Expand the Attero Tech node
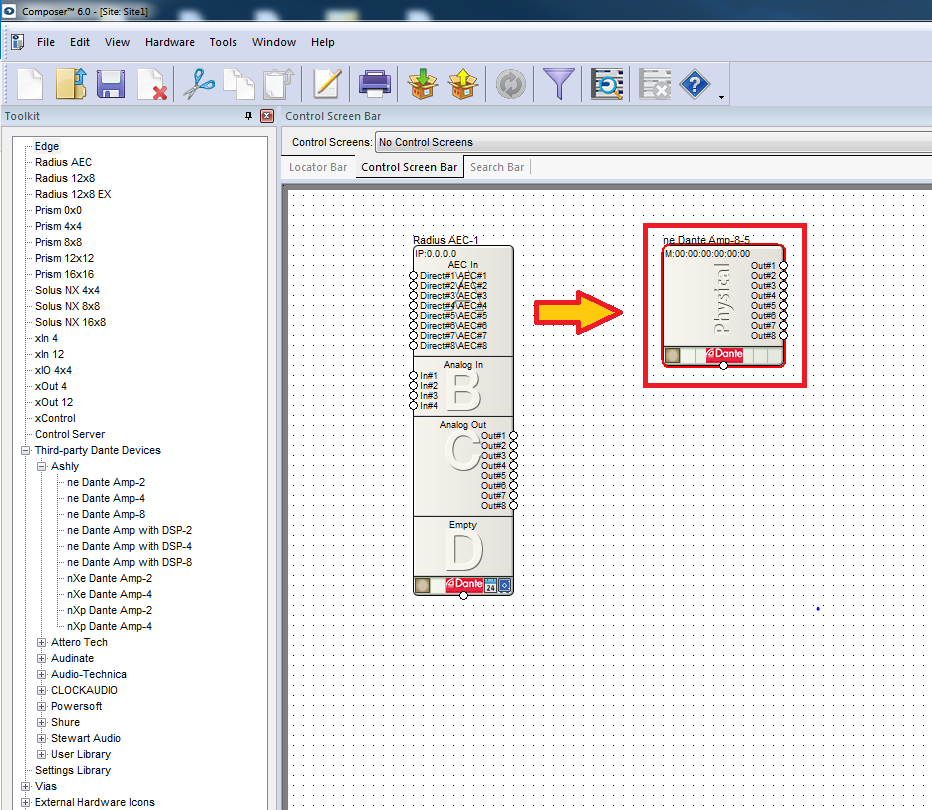This screenshot has width=932, height=810. click(x=42, y=642)
